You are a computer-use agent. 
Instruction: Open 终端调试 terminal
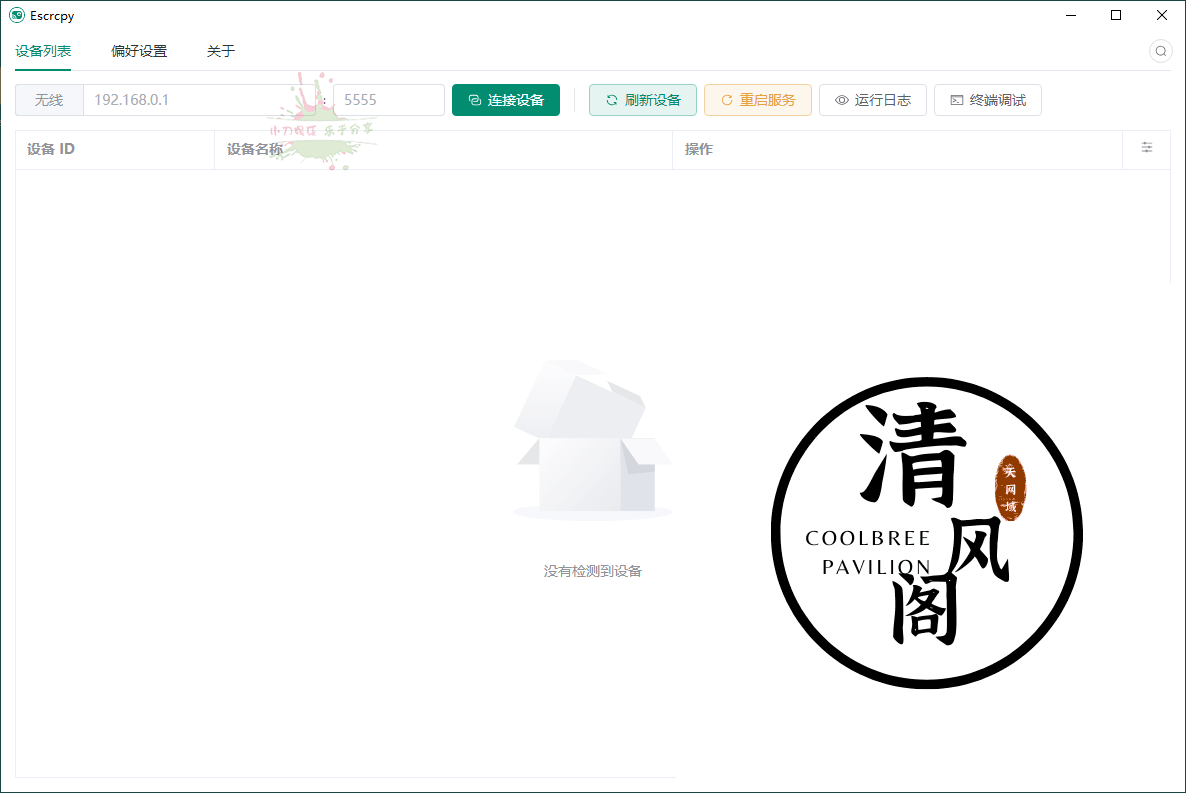pyautogui.click(x=988, y=100)
